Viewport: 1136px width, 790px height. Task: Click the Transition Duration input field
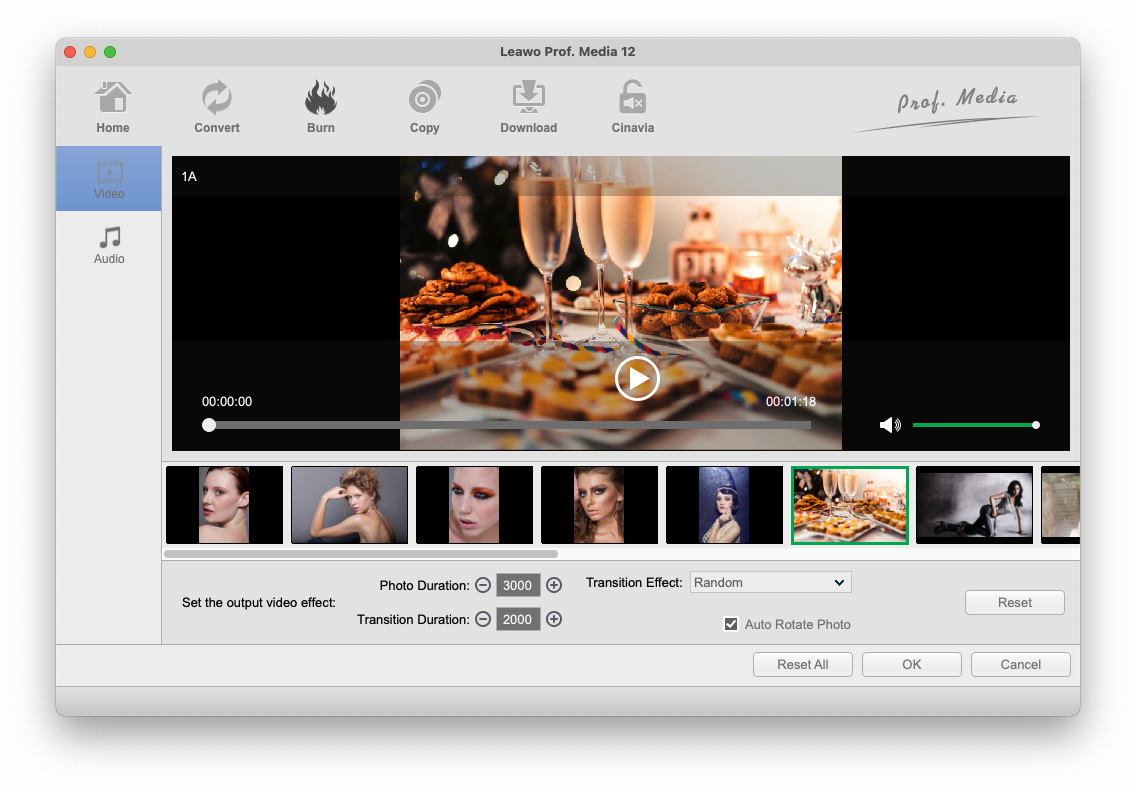click(517, 620)
